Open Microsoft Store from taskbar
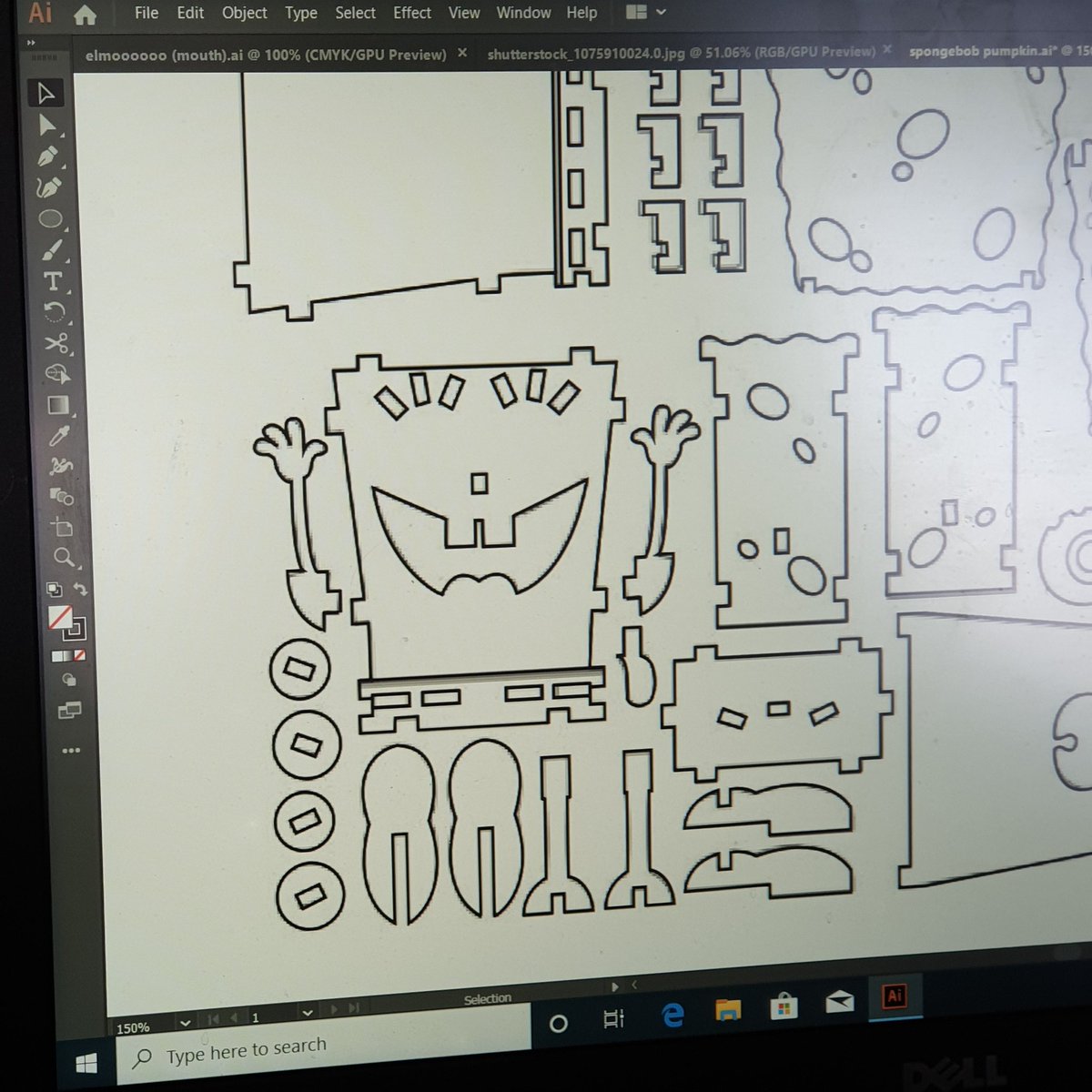 (784, 1006)
